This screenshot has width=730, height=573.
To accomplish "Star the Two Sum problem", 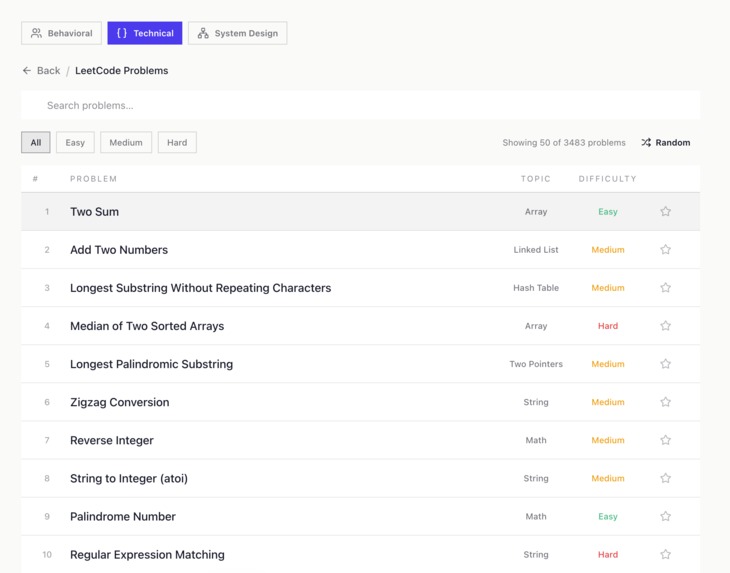I will click(665, 211).
